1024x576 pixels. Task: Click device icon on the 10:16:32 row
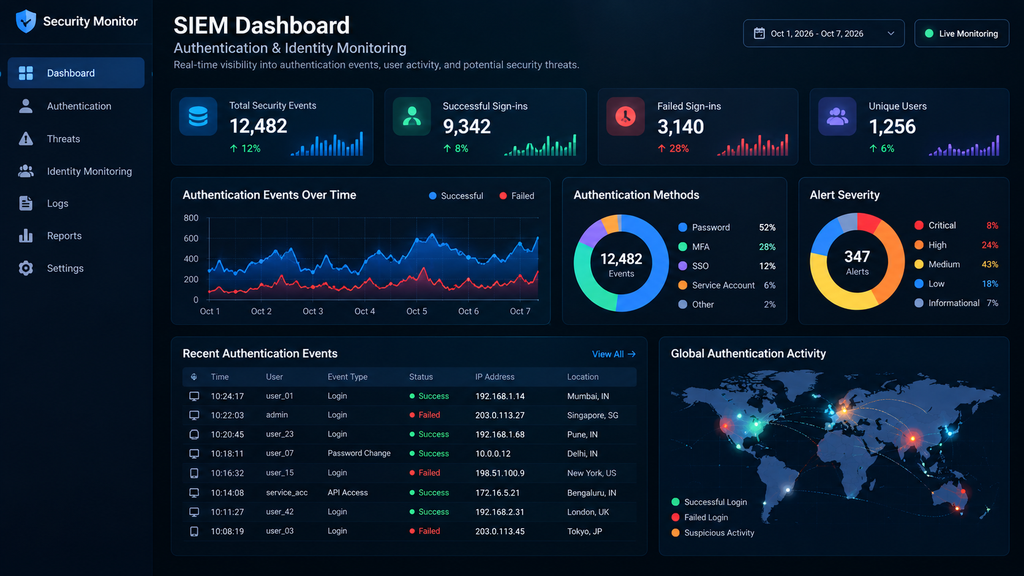[x=194, y=473]
